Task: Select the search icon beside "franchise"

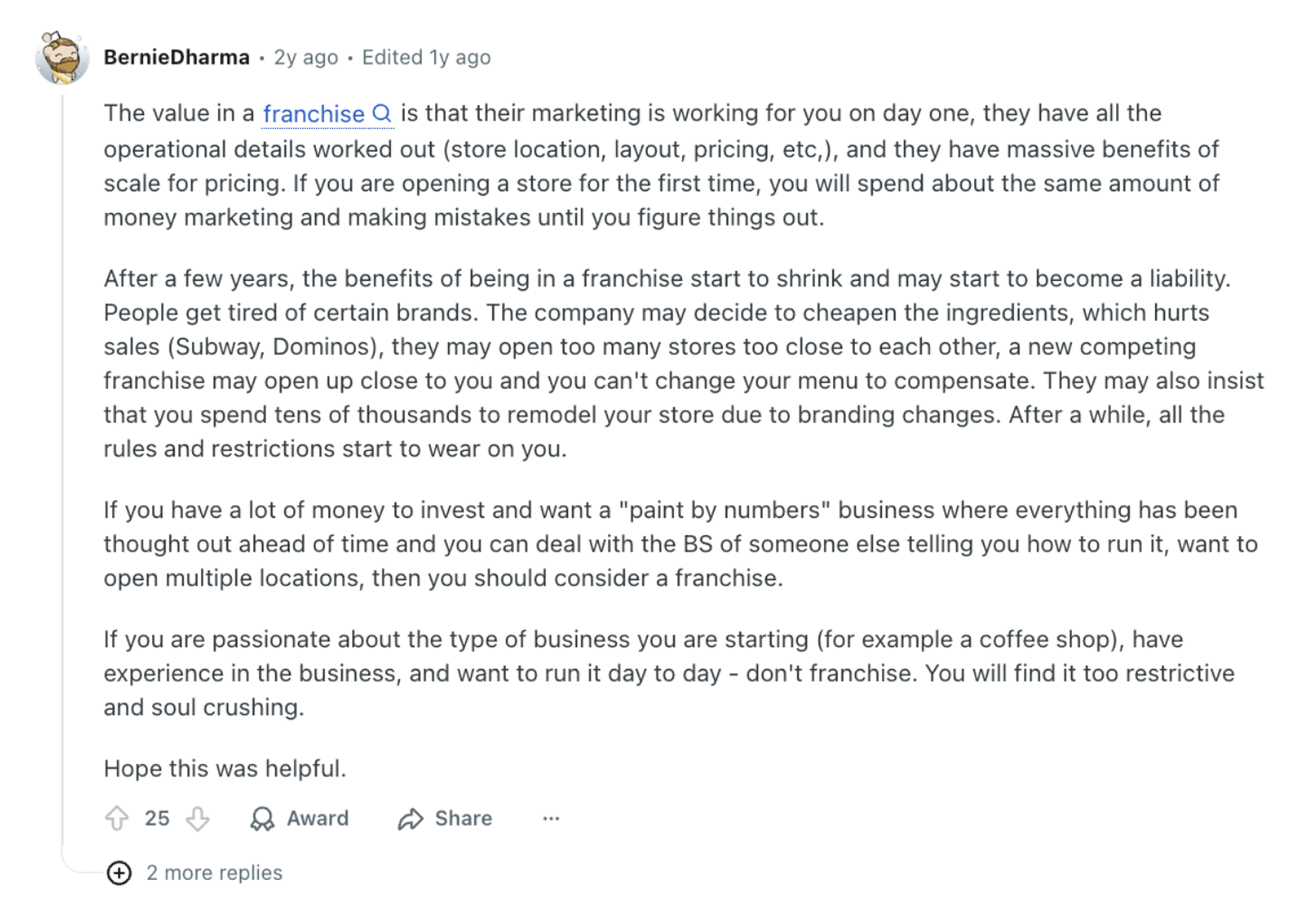Action: tap(383, 113)
